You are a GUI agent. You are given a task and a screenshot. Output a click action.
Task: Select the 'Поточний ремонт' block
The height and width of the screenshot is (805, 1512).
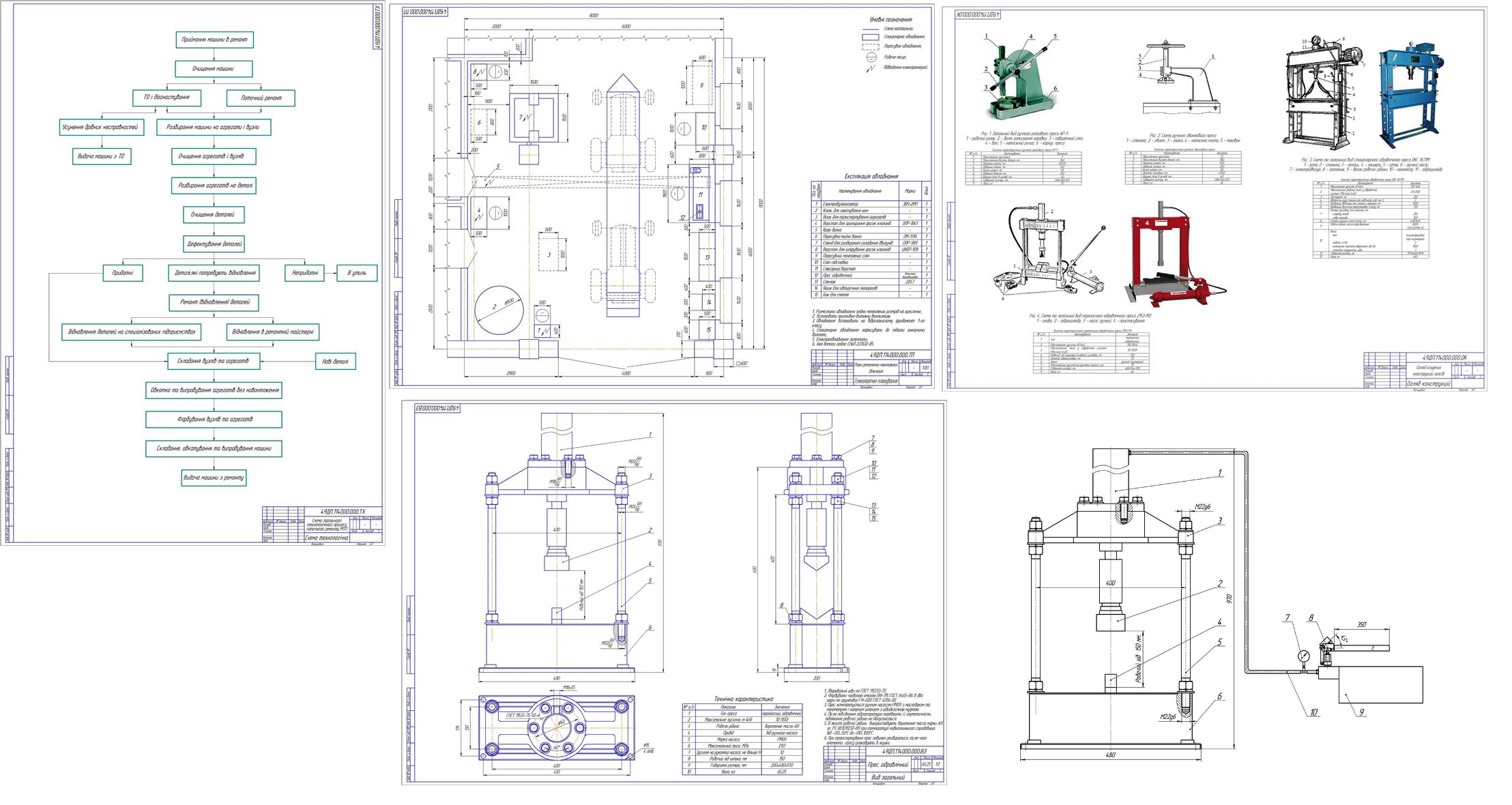(261, 98)
